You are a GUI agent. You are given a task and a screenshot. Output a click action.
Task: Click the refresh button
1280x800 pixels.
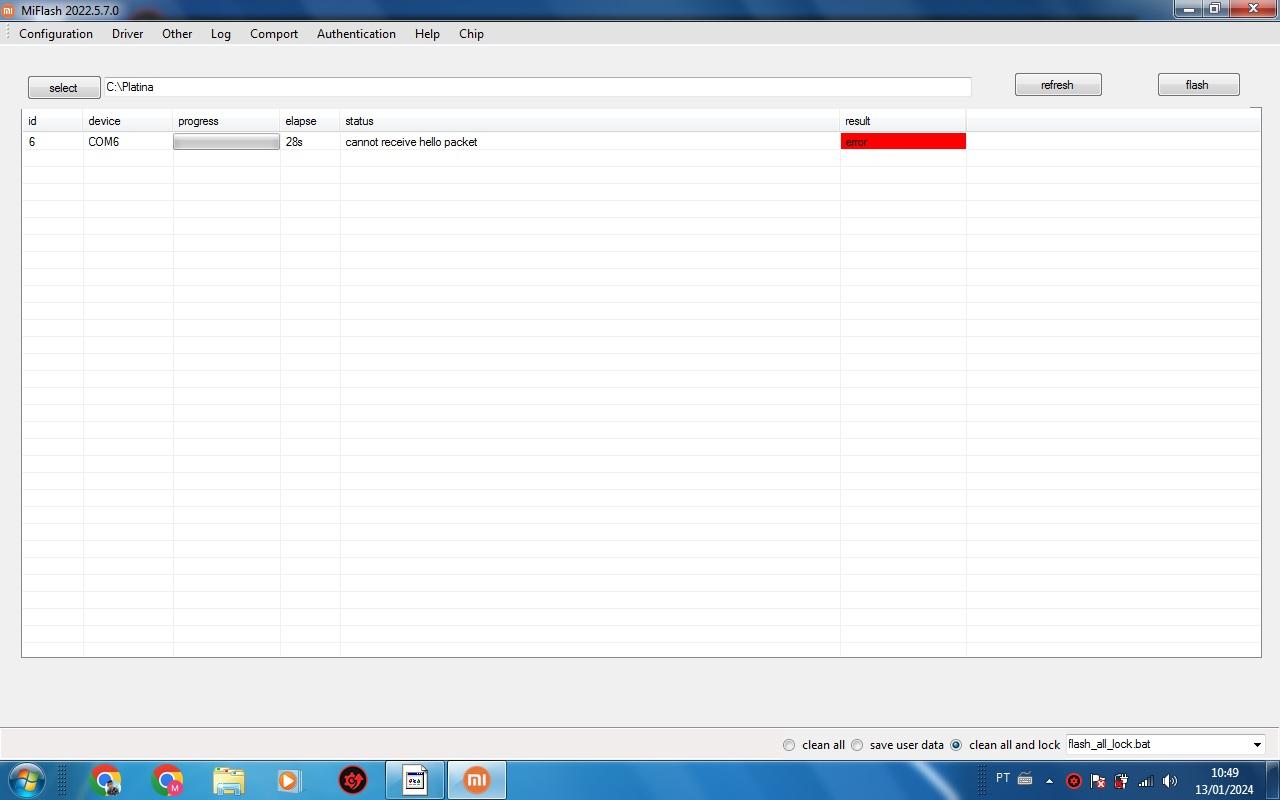1057,85
